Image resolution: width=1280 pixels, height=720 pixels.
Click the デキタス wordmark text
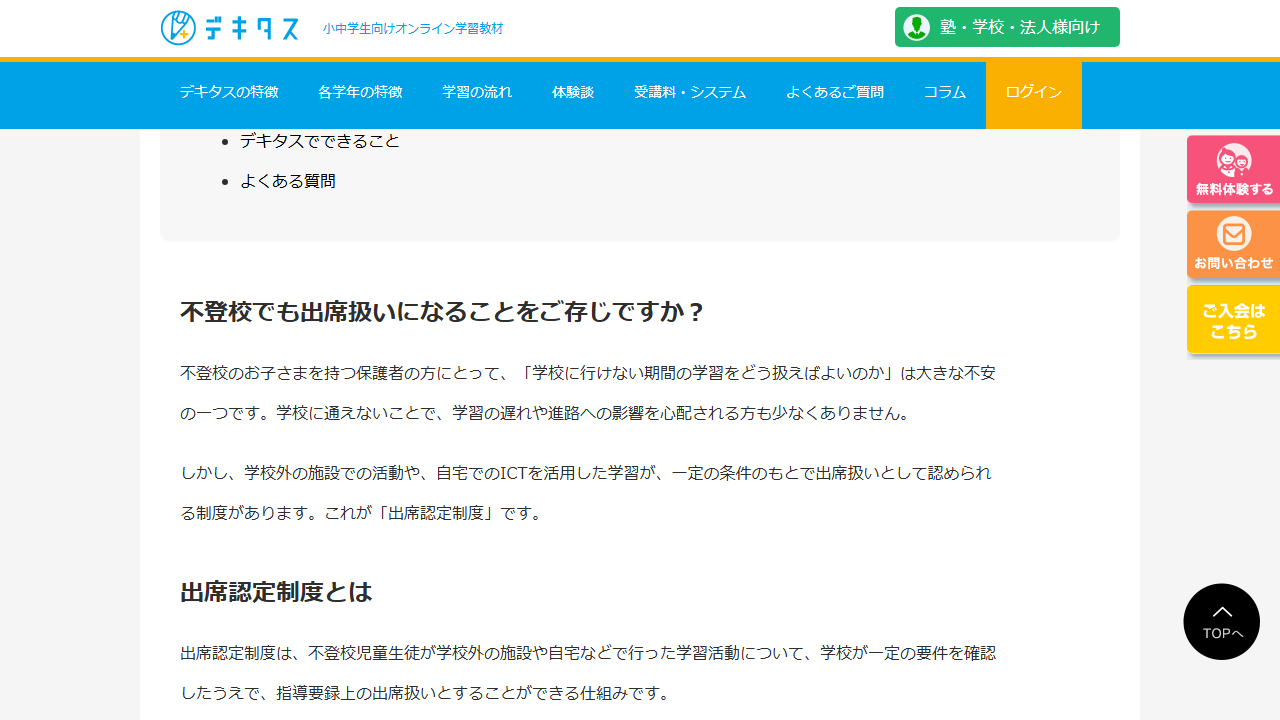(252, 28)
